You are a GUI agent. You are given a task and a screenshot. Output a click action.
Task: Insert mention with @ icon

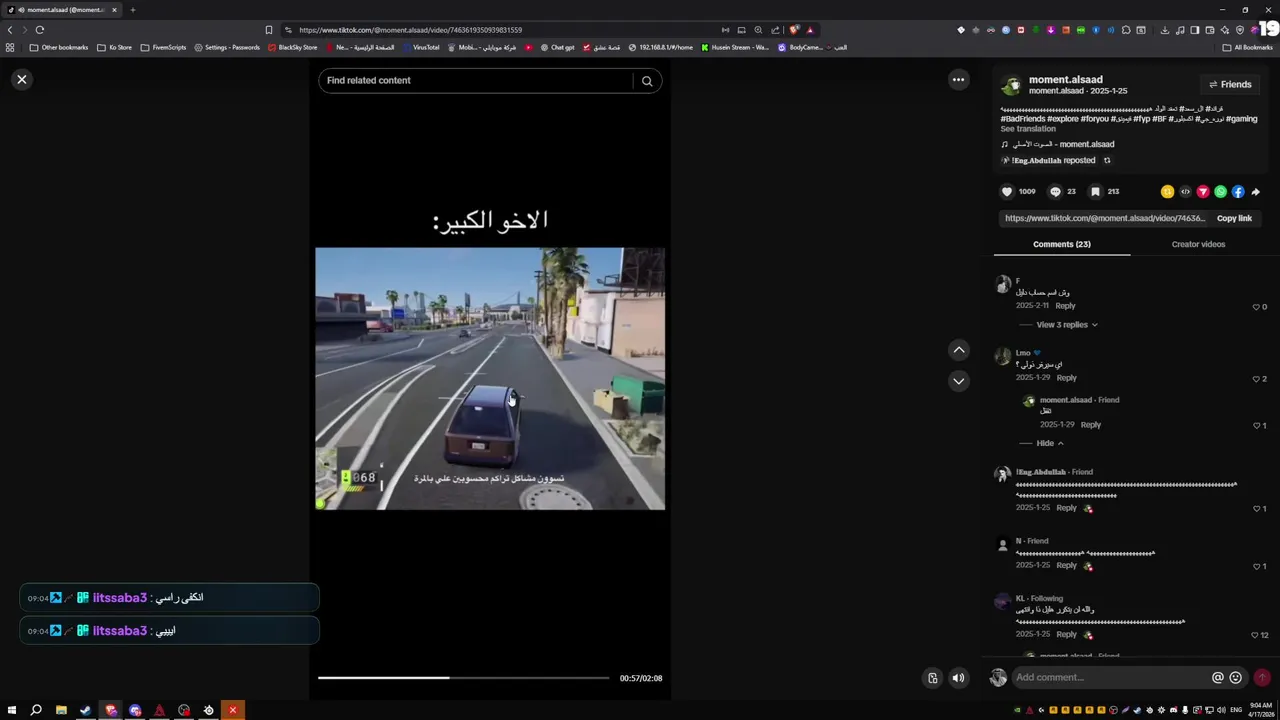coord(1217,677)
